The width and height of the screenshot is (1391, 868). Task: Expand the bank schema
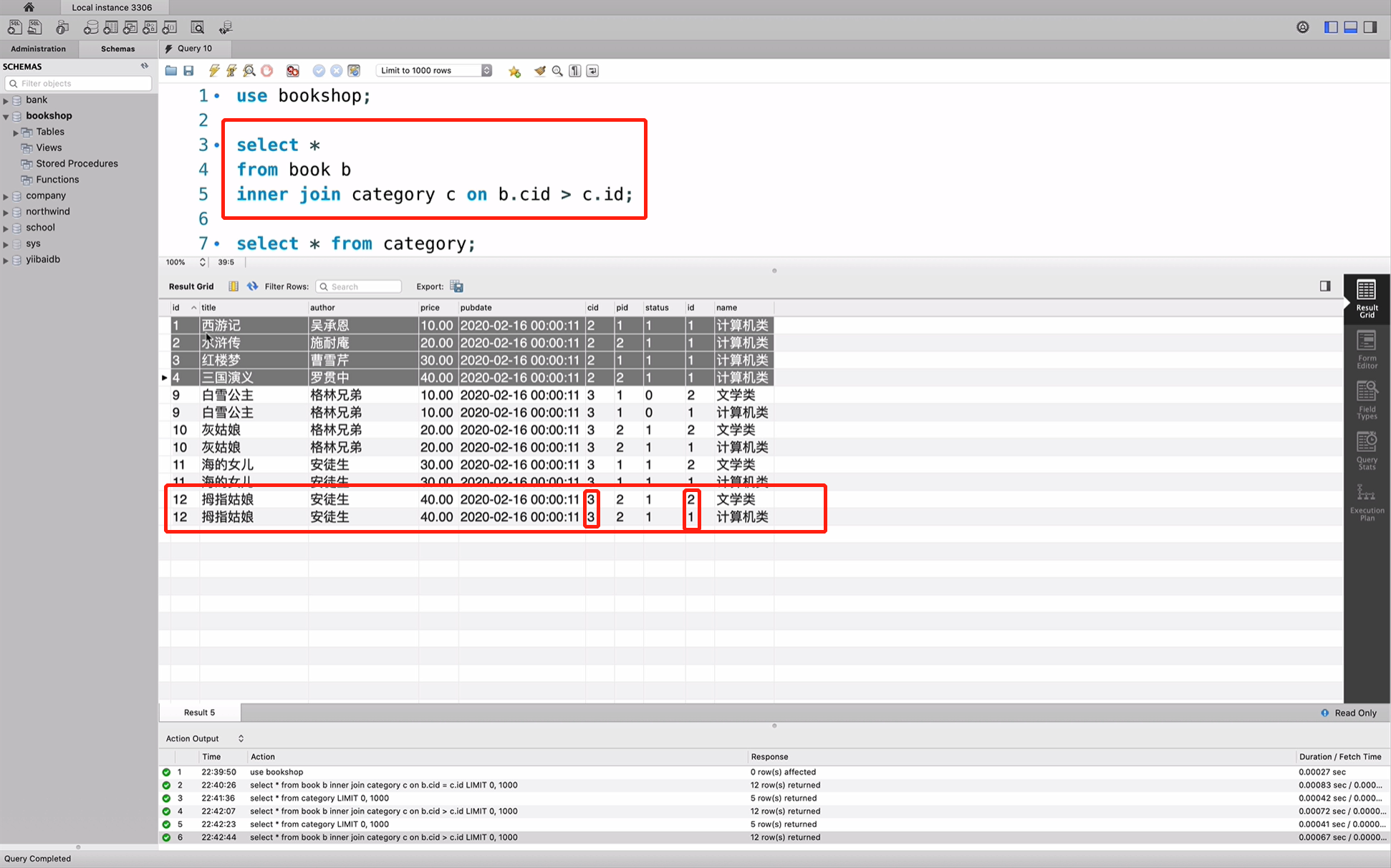tap(6, 100)
